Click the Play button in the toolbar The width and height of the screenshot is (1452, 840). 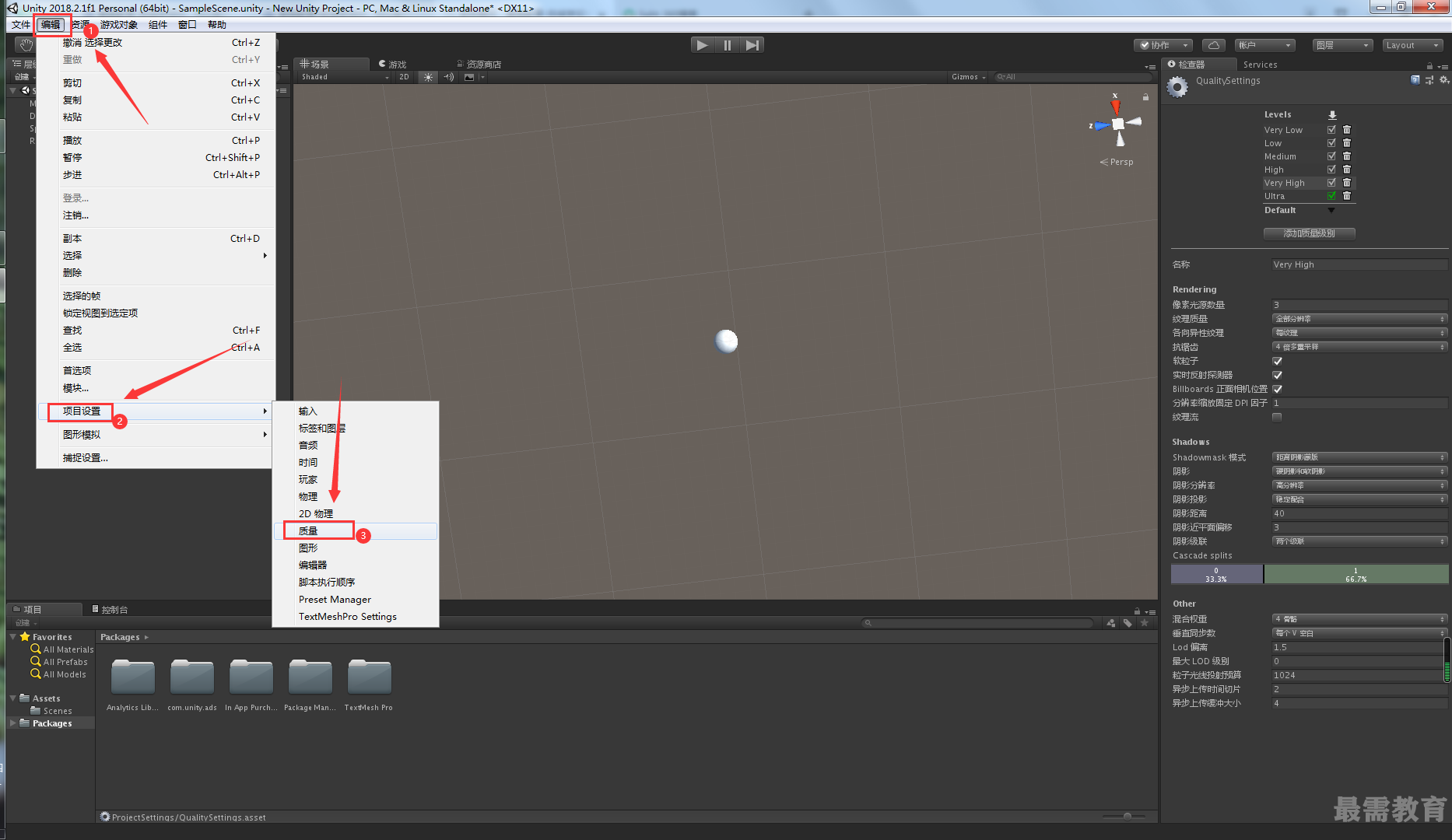(x=702, y=45)
